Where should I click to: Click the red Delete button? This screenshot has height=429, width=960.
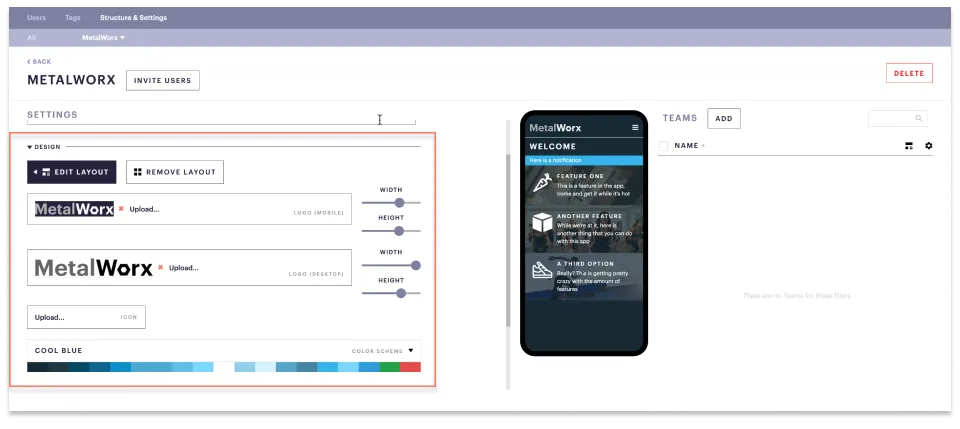pos(909,73)
